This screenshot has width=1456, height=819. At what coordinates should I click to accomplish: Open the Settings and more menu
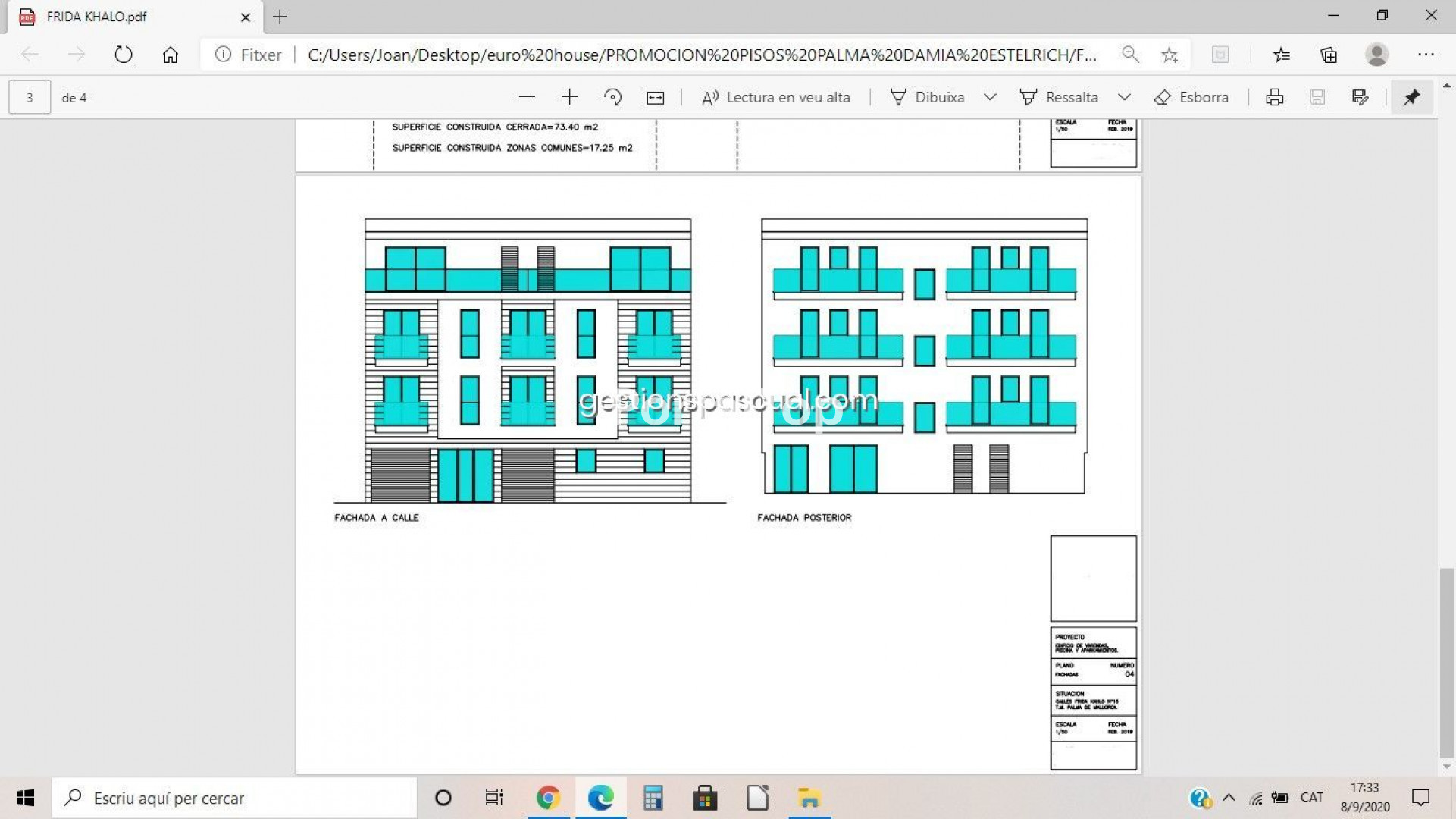tap(1426, 55)
